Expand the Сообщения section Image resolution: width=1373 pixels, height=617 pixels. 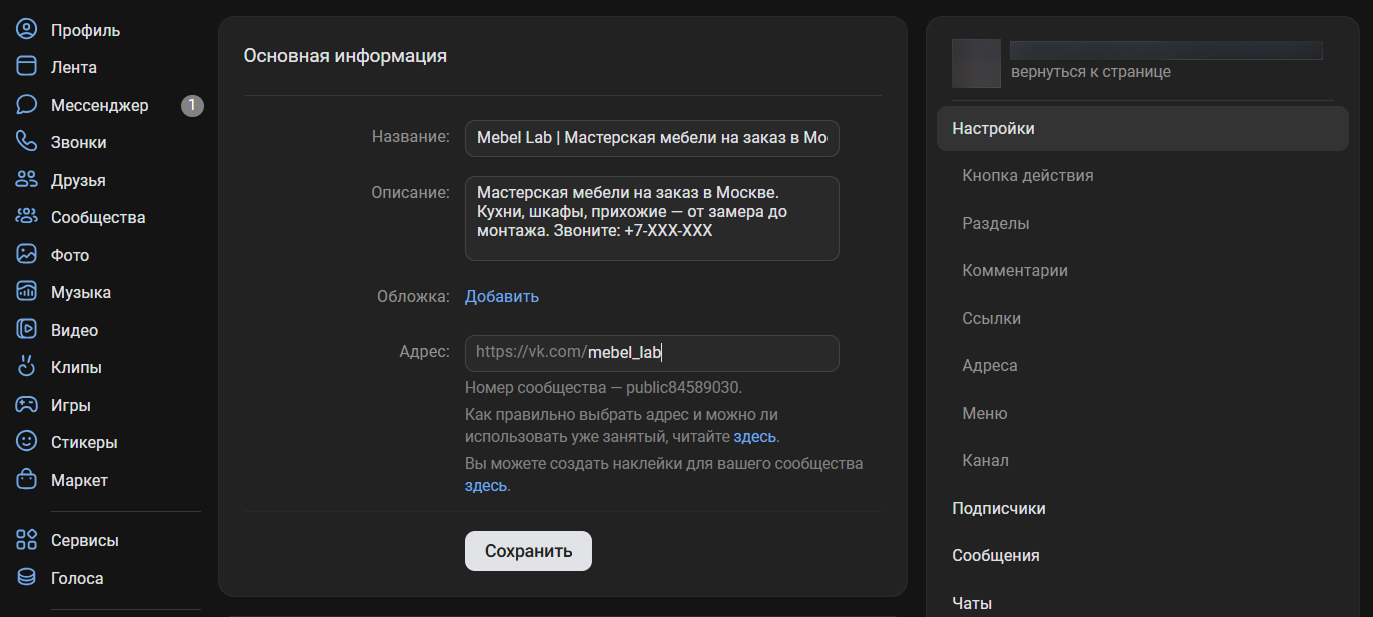(x=995, y=555)
